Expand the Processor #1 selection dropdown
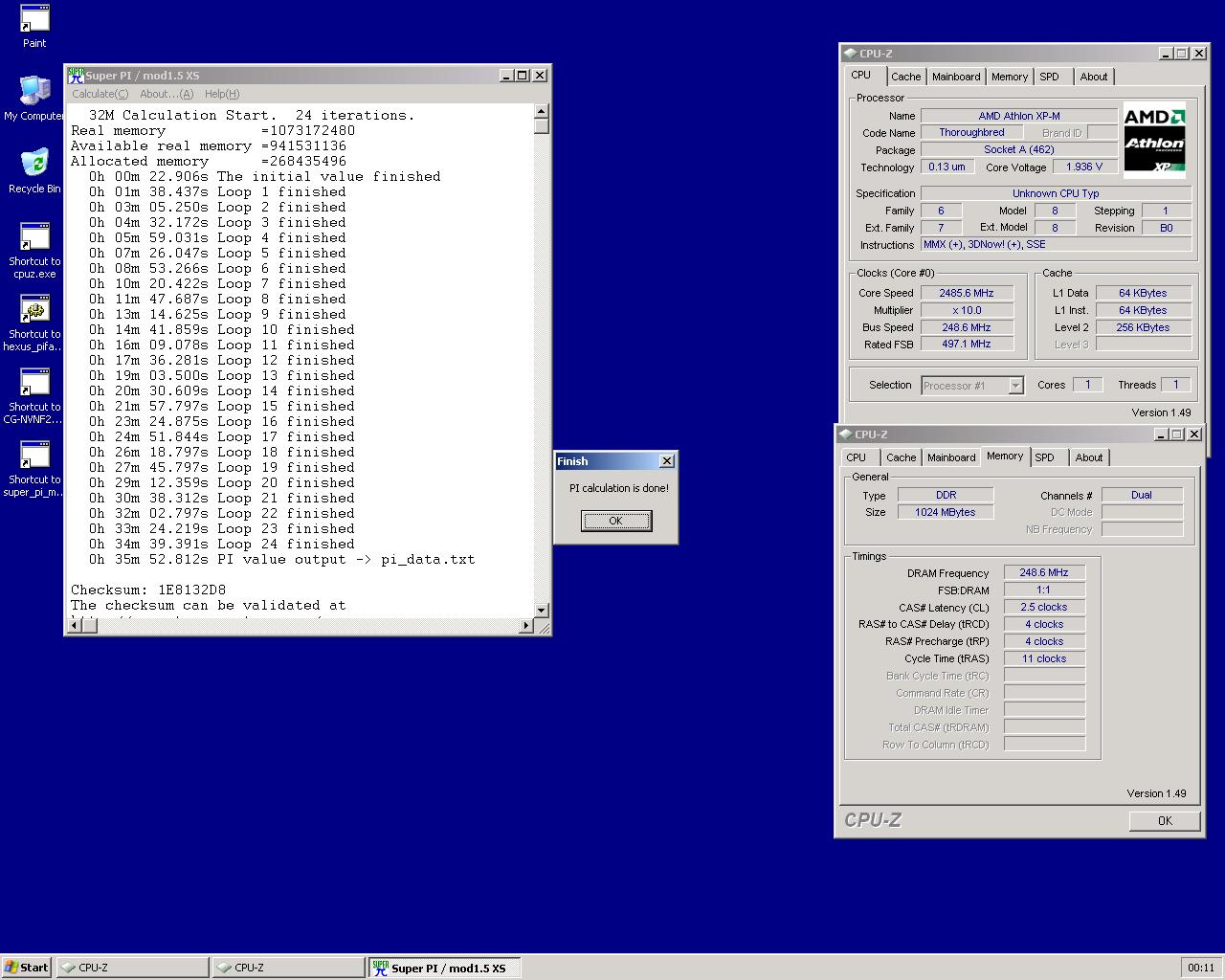The width and height of the screenshot is (1225, 980). (x=1015, y=386)
